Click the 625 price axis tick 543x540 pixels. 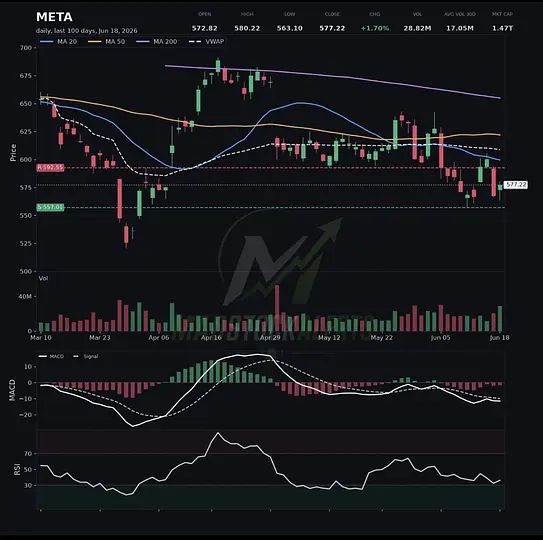coord(26,132)
